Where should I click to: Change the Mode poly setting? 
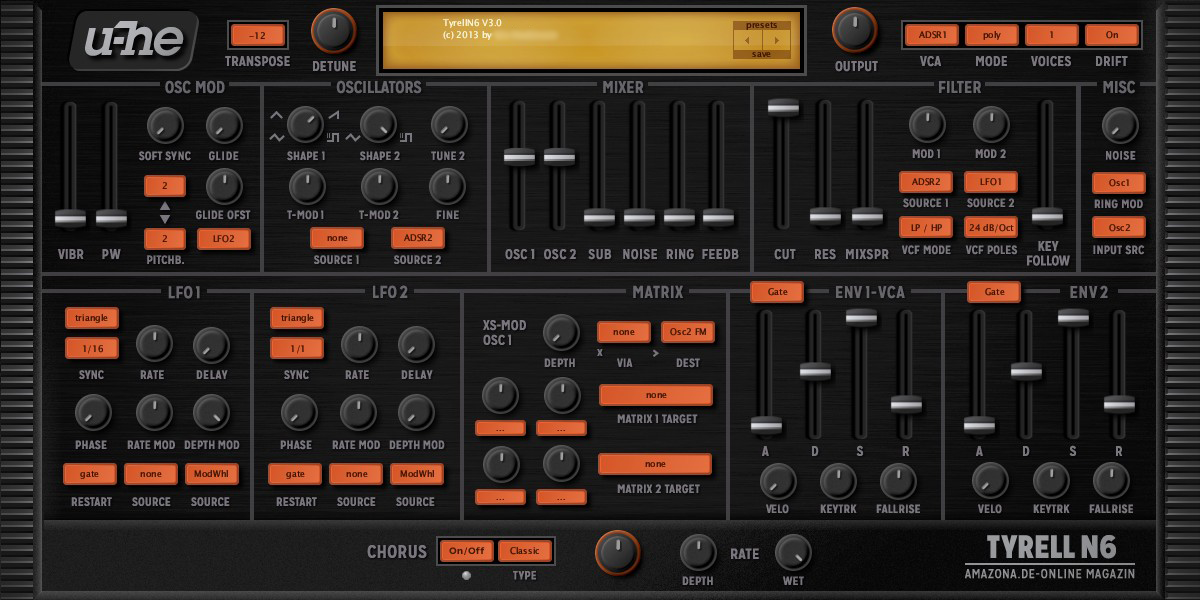(x=991, y=34)
